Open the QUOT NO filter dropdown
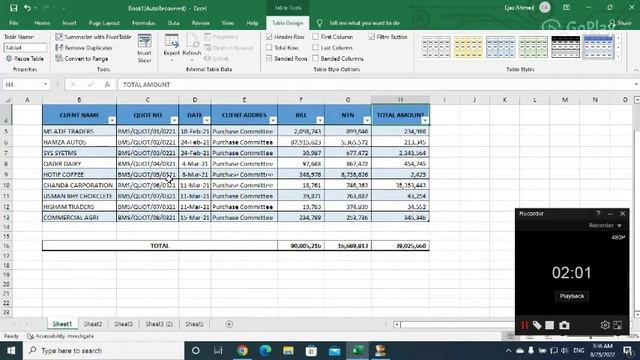 174,120
